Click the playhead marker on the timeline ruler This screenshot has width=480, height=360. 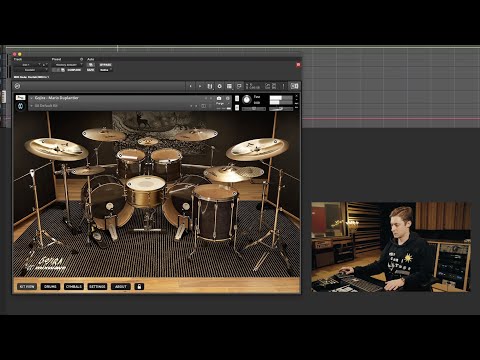point(117,49)
